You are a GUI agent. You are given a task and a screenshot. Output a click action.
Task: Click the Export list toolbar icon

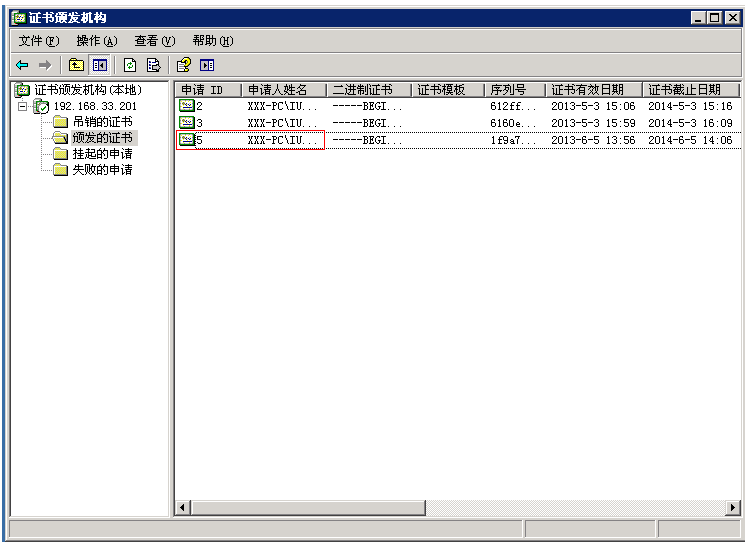pyautogui.click(x=153, y=65)
